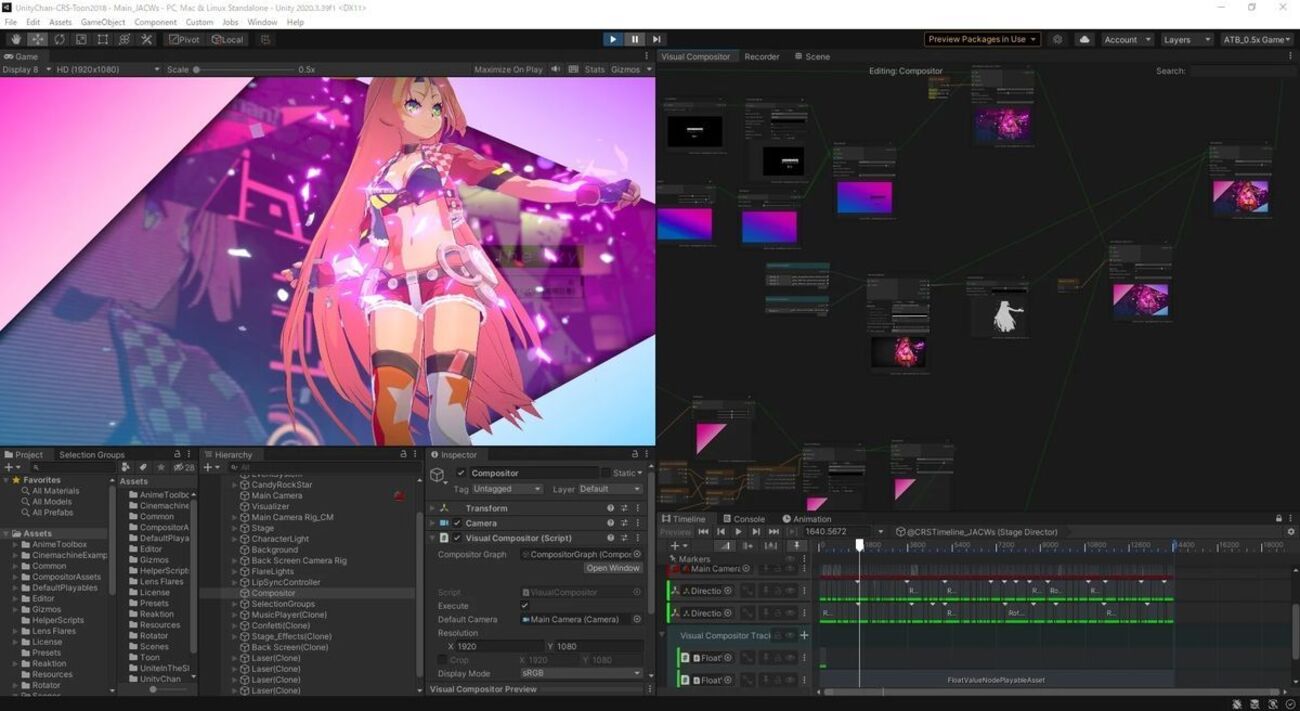Open the Tag dropdown showing Untagged
The height and width of the screenshot is (711, 1300).
[x=507, y=489]
